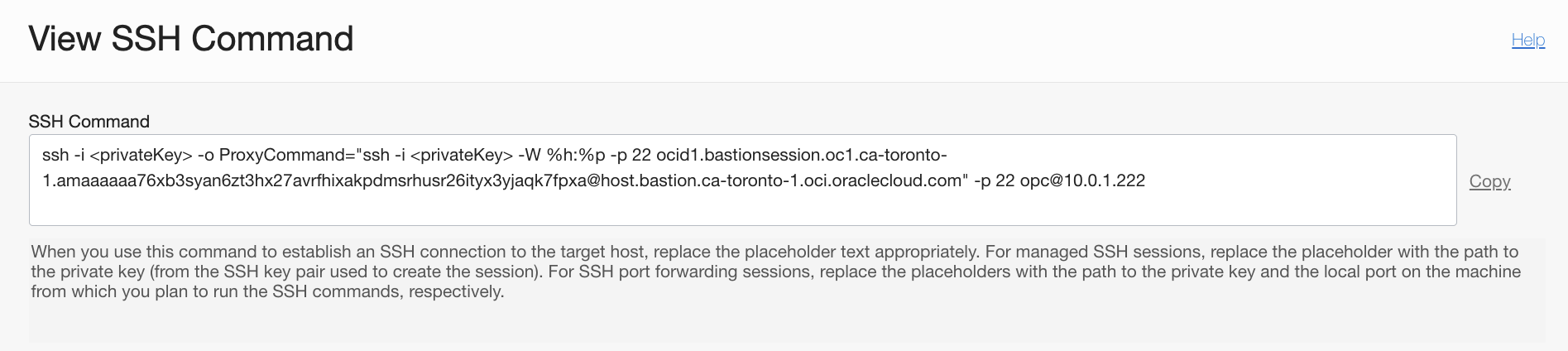Click the -p 22 port before opc user
1568x351 pixels.
(994, 180)
